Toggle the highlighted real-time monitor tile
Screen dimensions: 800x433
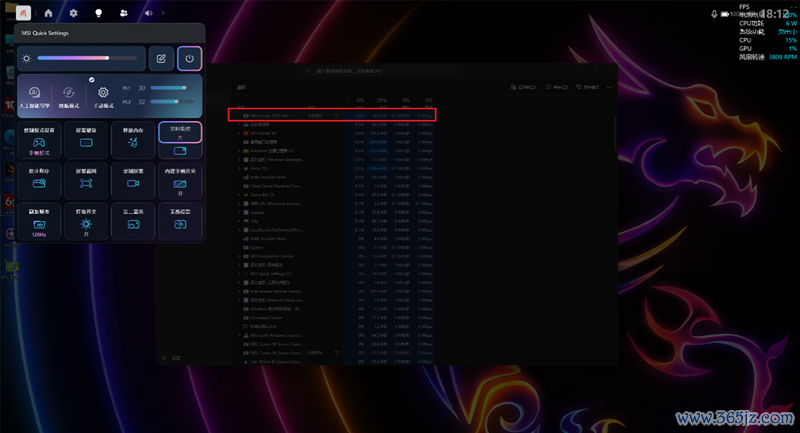180,133
